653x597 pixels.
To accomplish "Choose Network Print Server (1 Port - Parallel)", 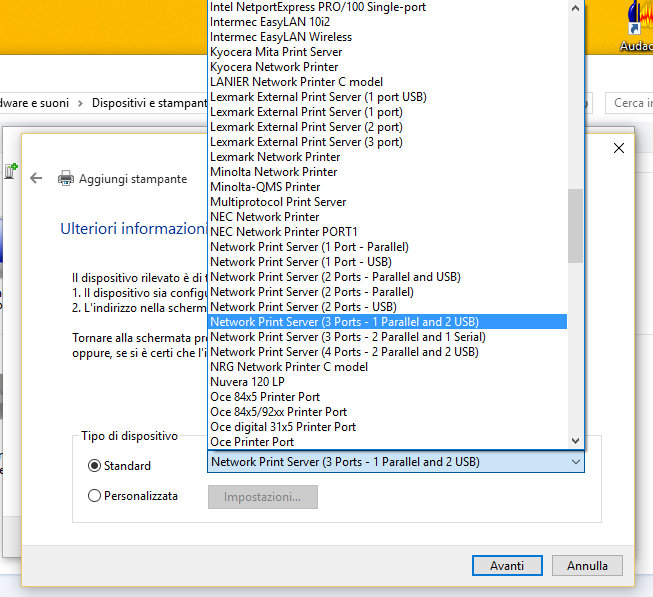I will pyautogui.click(x=387, y=247).
